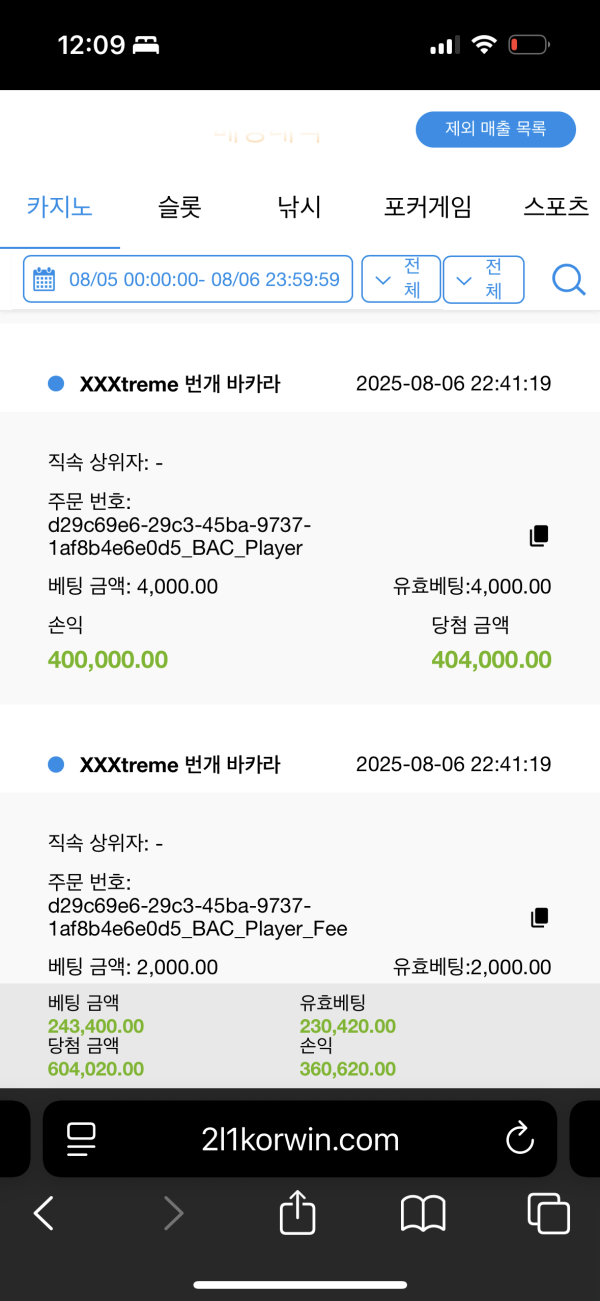Go back in Safari
This screenshot has height=1301, width=600.
point(43,1214)
